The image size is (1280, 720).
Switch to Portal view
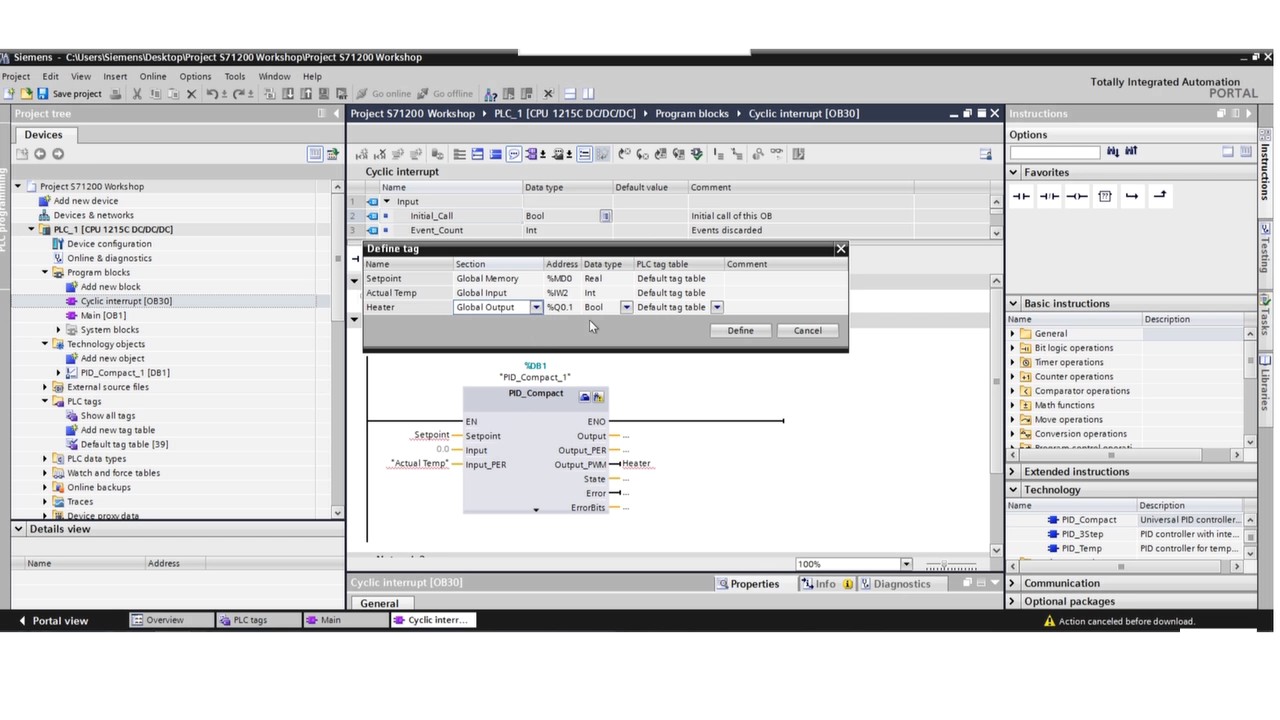(54, 621)
